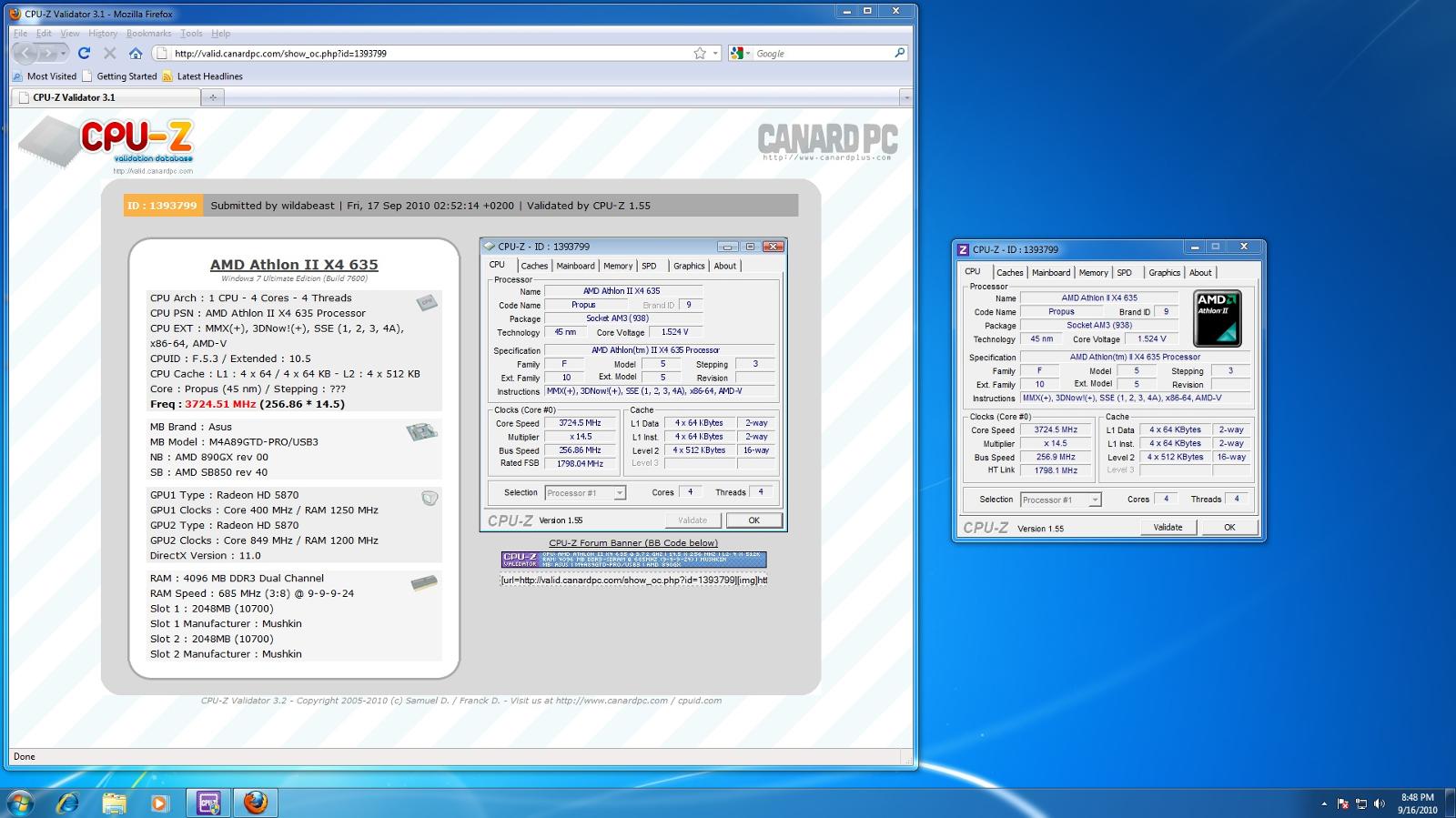Click the Validate button in CPU-Z window
Viewport: 1456px width, 818px height.
pos(1168,528)
